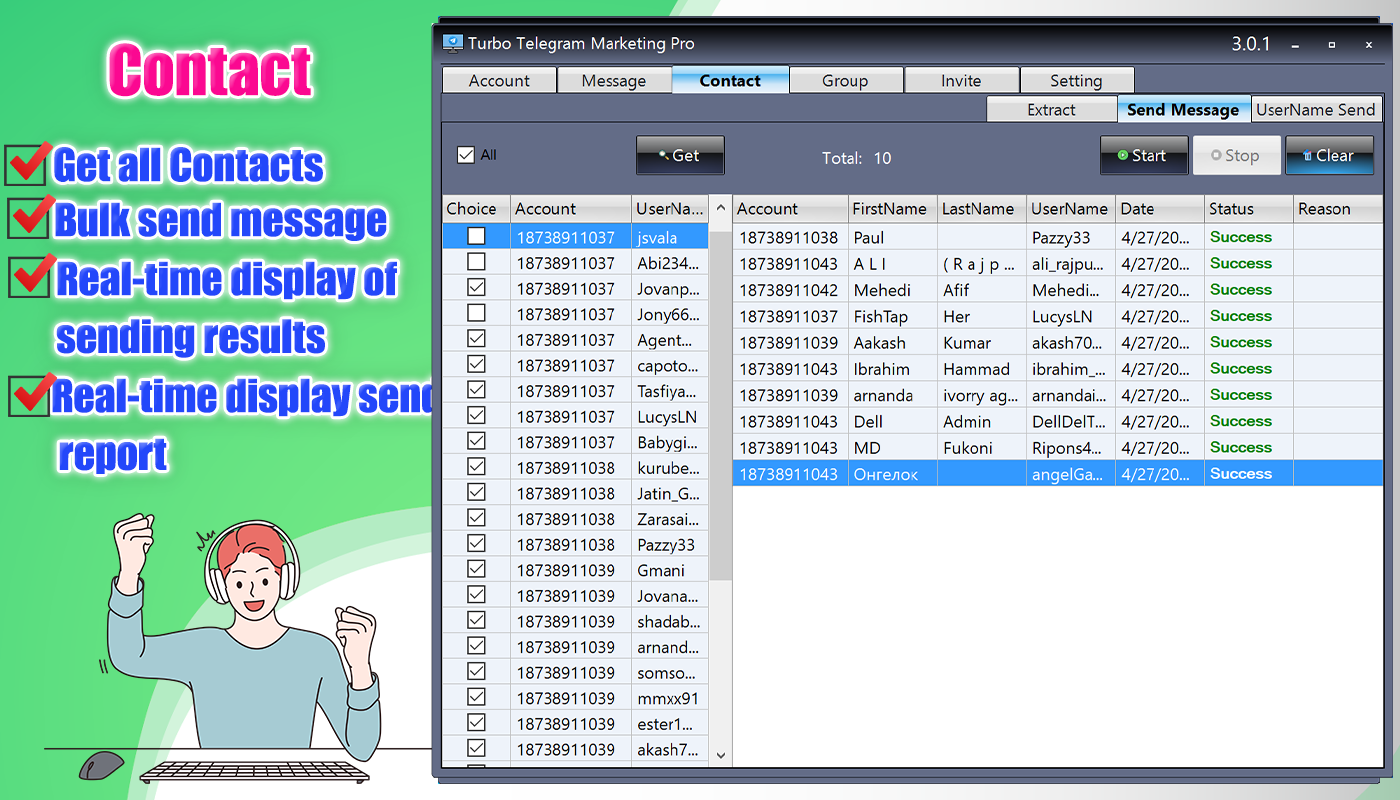1400x800 pixels.
Task: Click the Get button
Action: click(x=680, y=156)
